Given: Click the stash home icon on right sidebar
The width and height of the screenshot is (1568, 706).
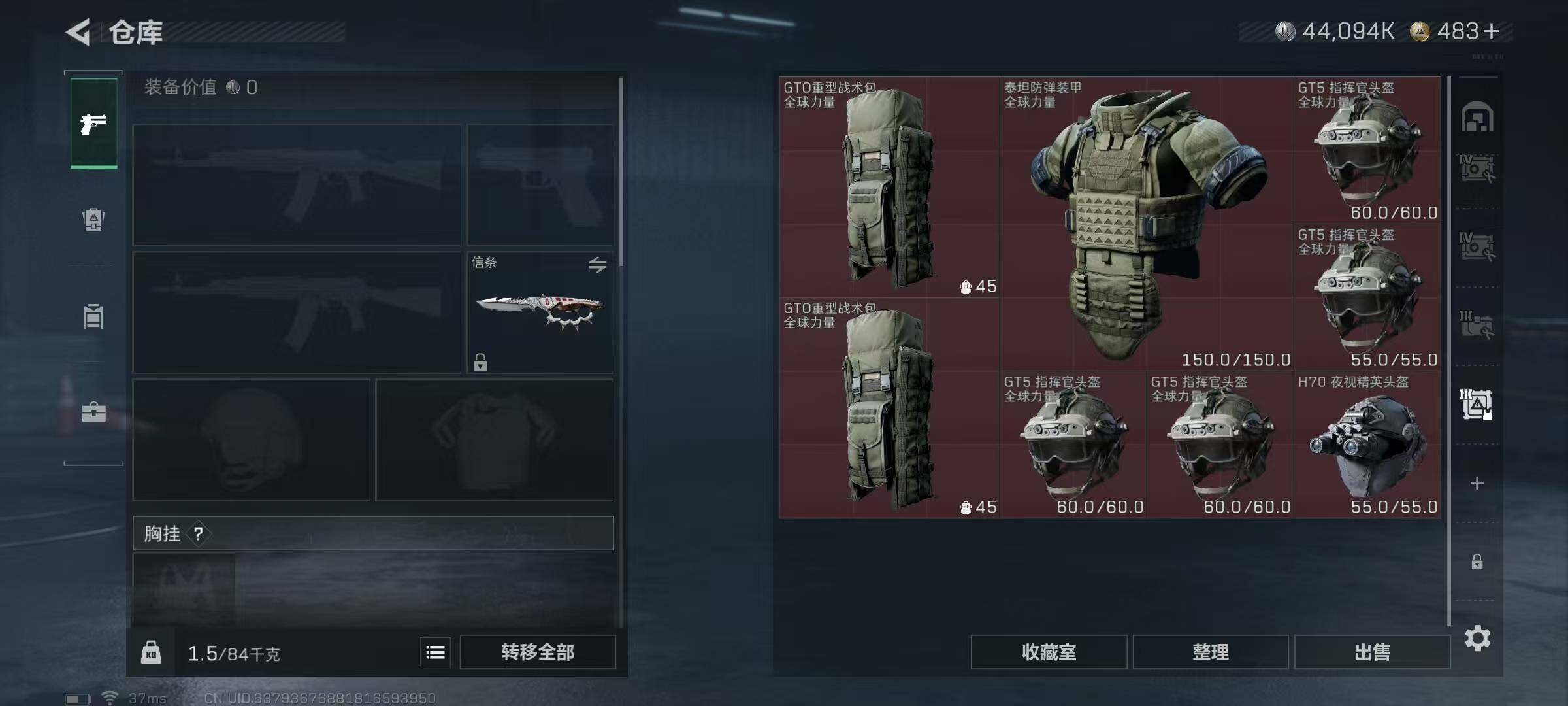Looking at the screenshot, I should point(1477,117).
